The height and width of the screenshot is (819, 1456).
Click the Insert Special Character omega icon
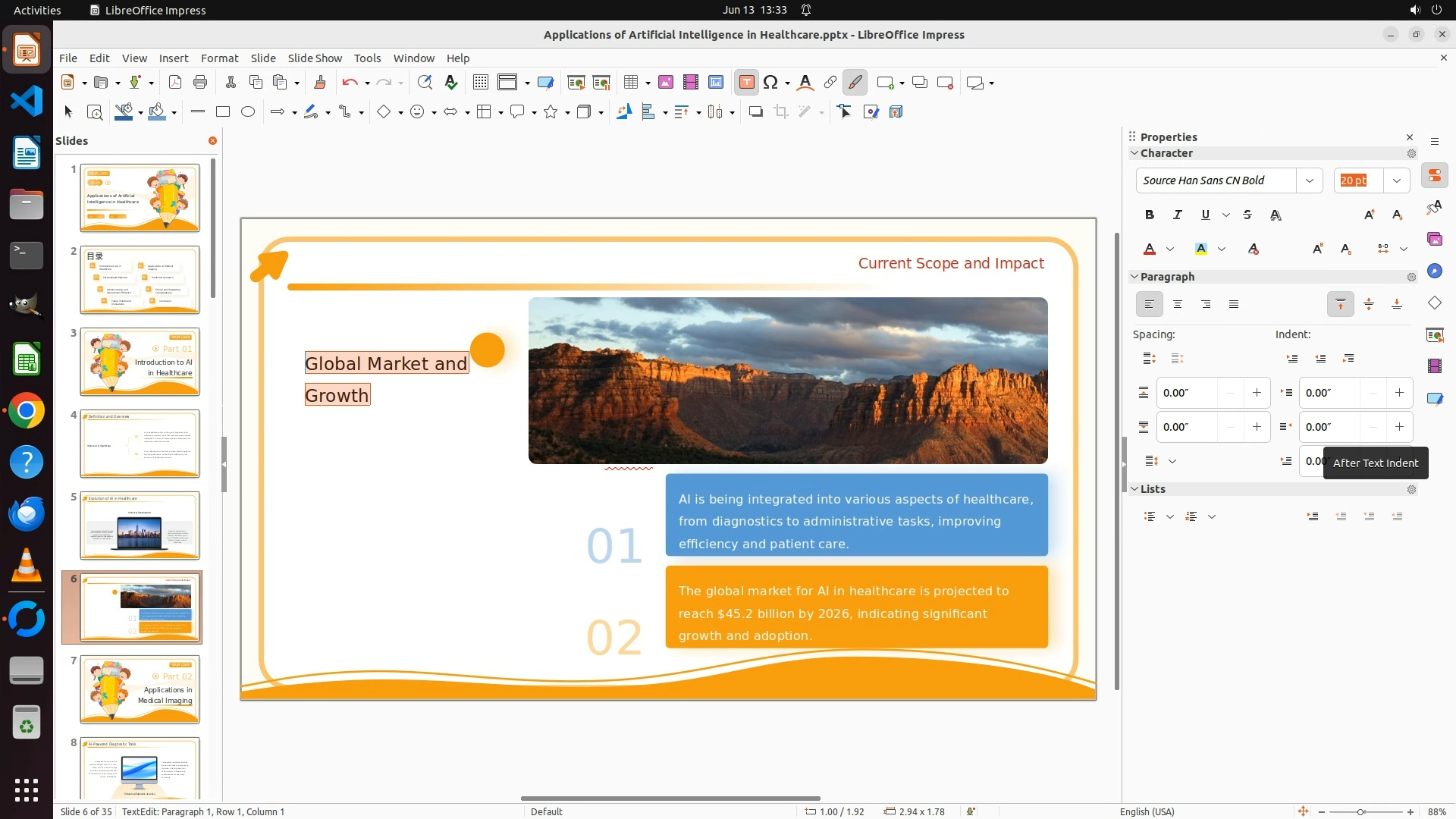770,83
